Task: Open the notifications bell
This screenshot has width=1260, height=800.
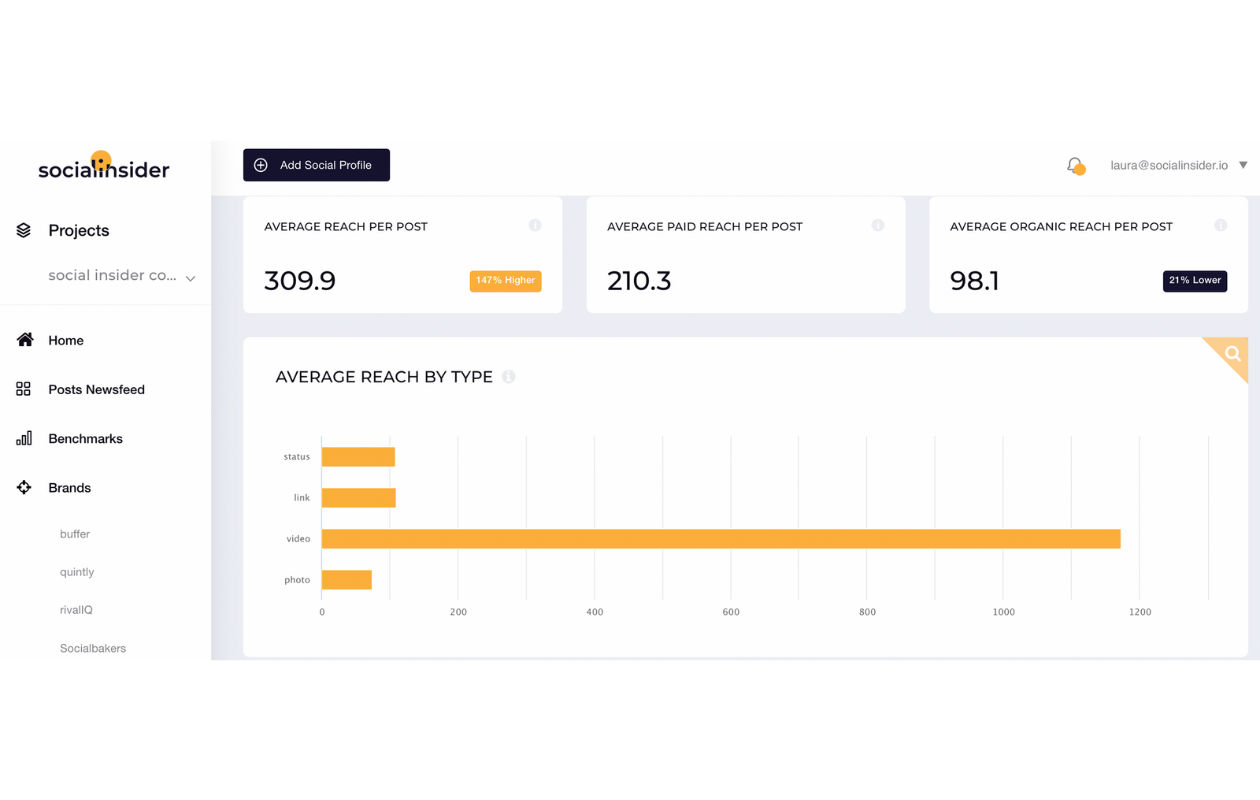Action: click(1075, 165)
